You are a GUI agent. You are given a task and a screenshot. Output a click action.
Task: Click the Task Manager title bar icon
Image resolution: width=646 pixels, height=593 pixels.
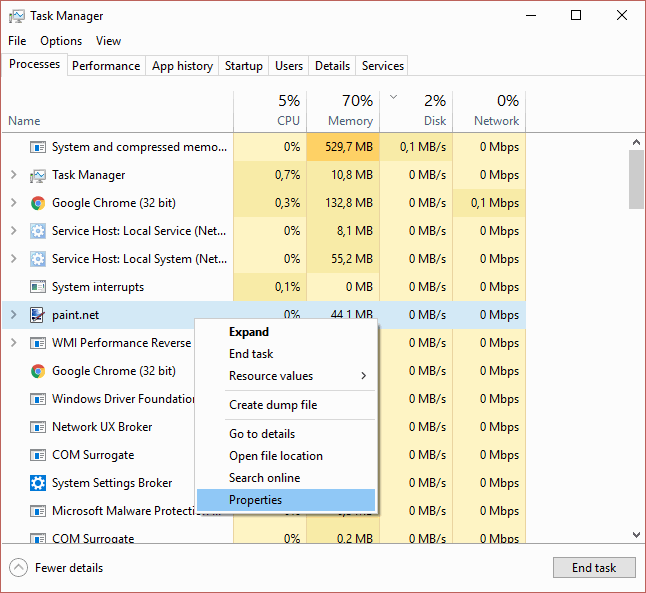coord(16,16)
